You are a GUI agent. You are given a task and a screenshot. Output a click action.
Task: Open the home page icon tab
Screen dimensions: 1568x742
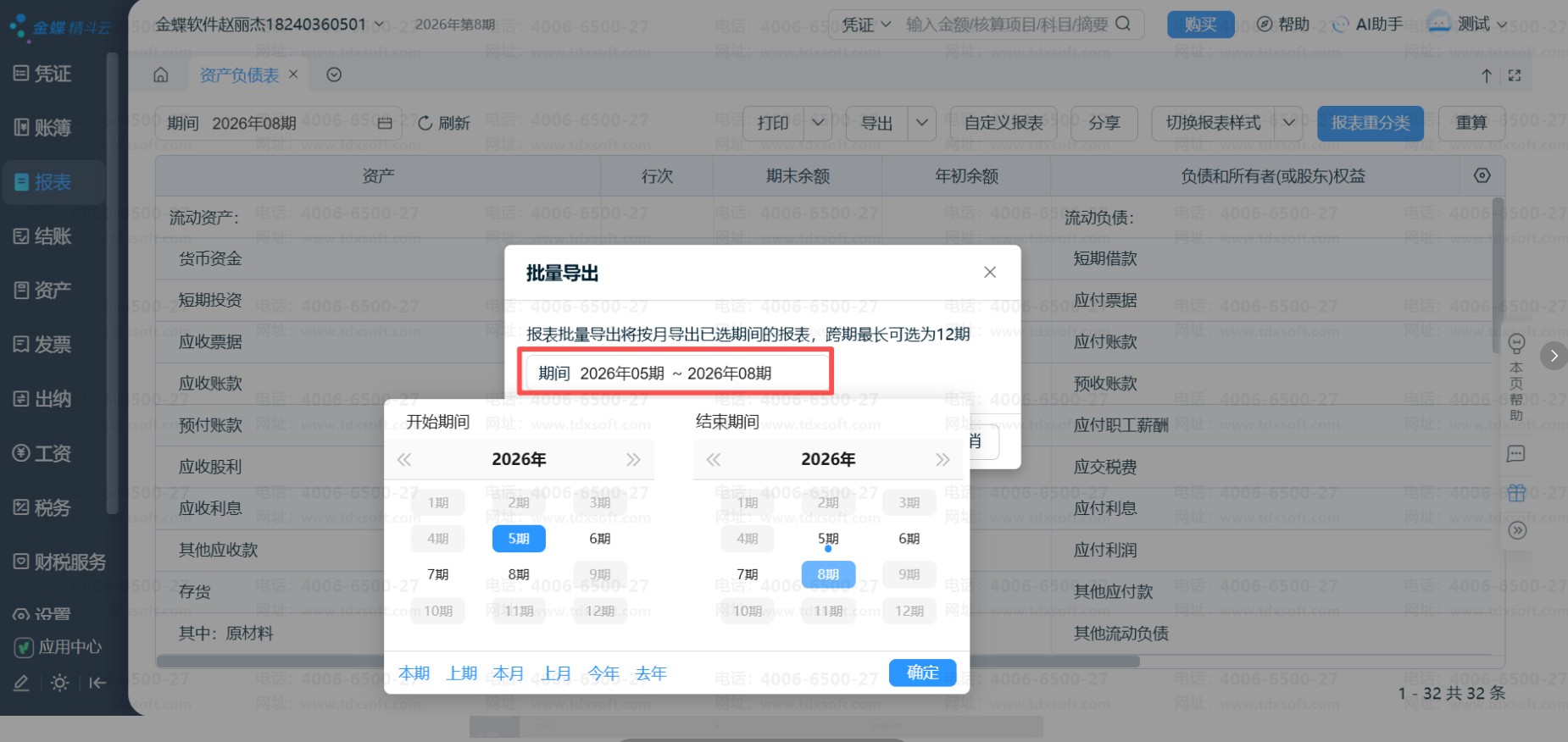pyautogui.click(x=161, y=75)
